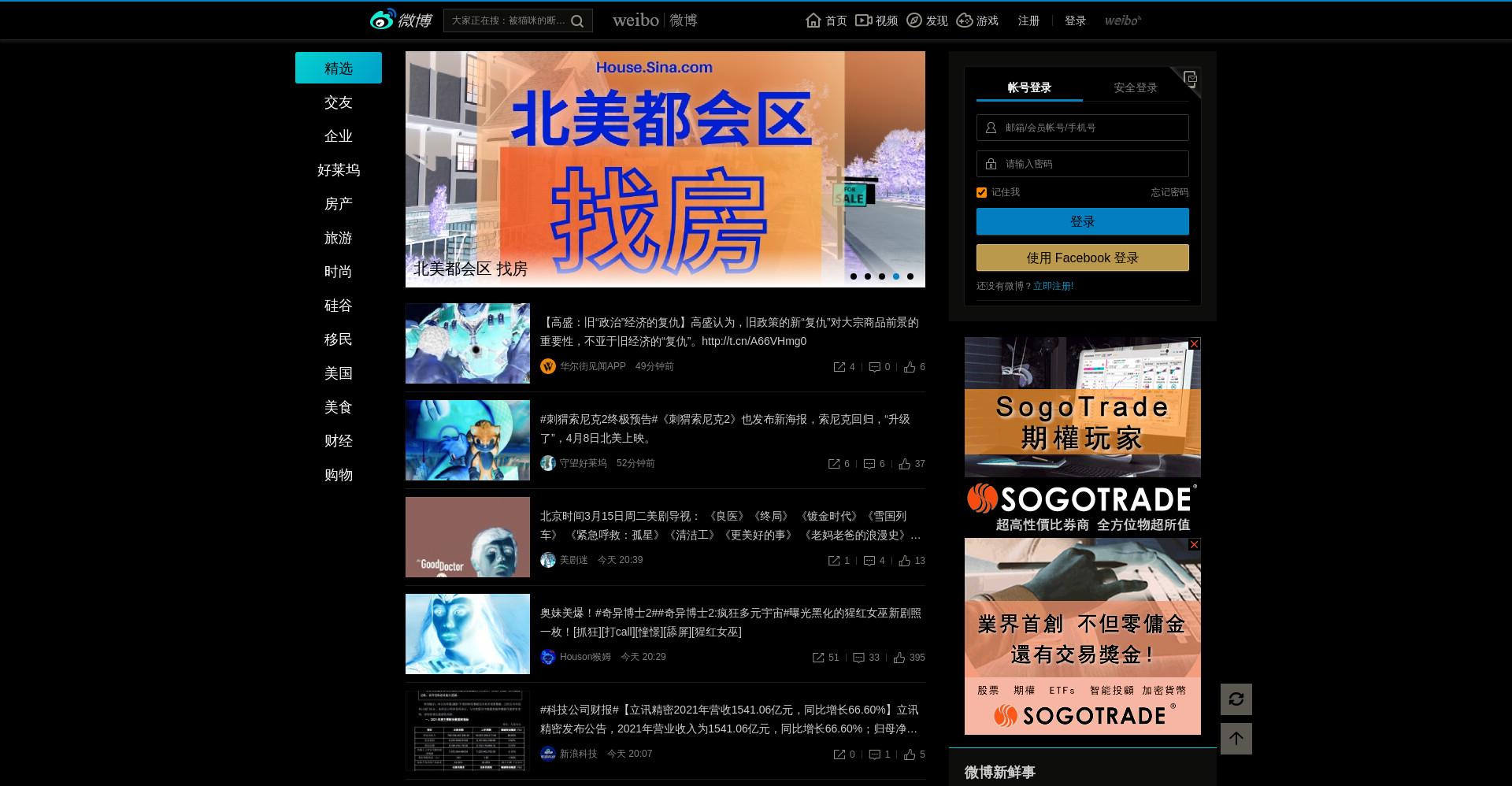1512x786 pixels.
Task: Select 好莱坞 category in sidebar
Action: 339,170
